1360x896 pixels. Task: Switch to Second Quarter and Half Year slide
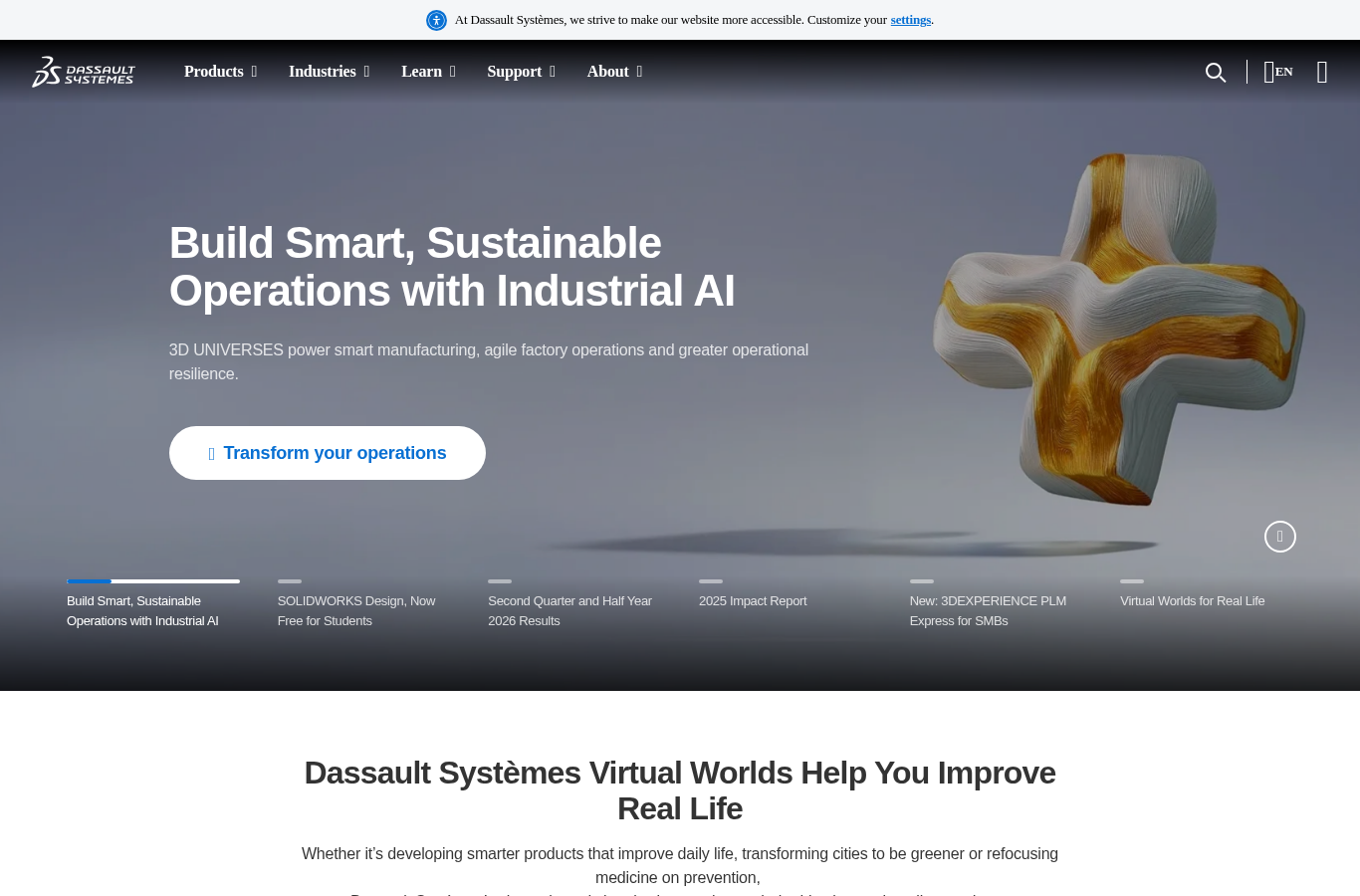574,605
